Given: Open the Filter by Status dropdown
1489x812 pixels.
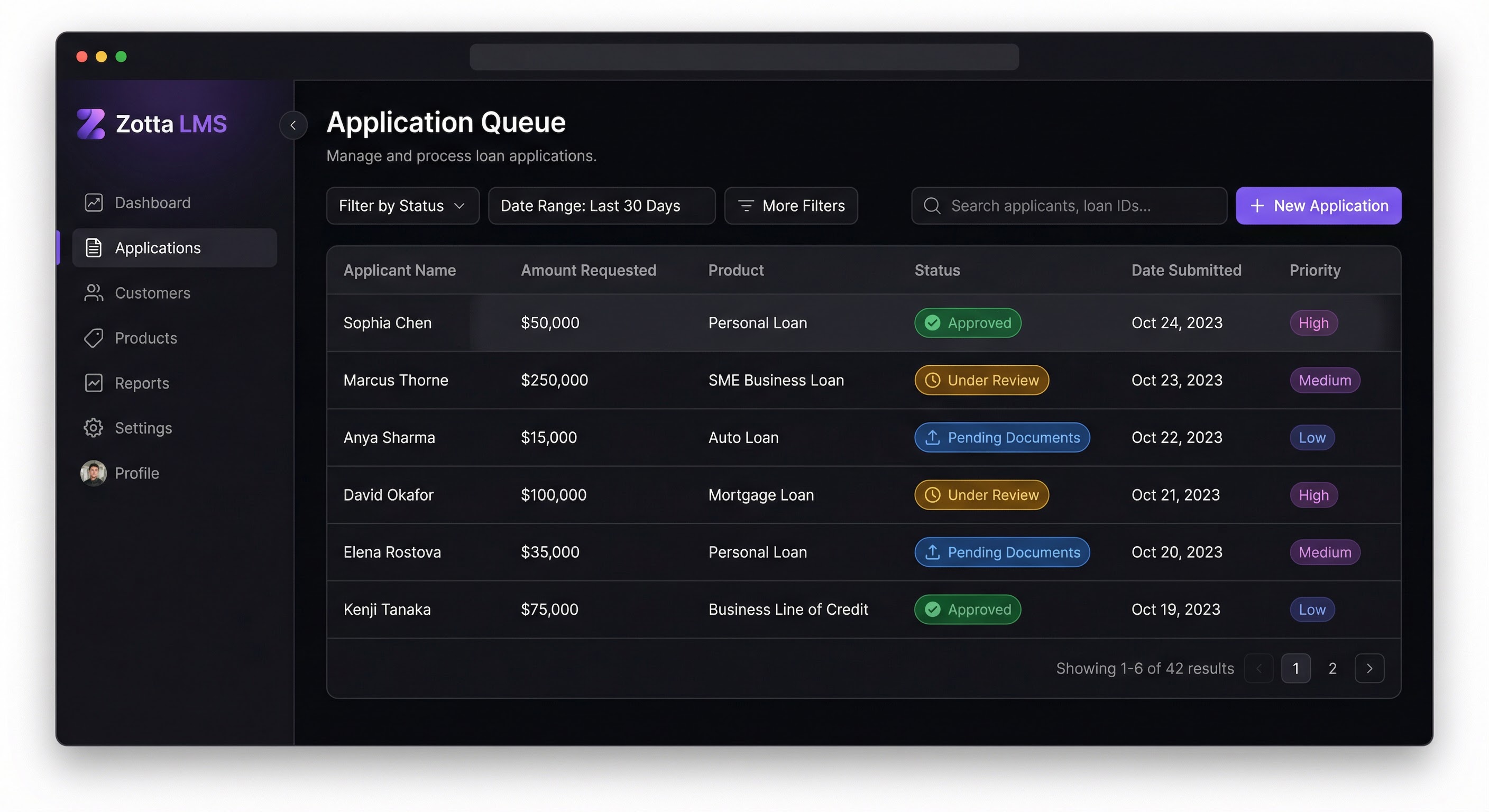Looking at the screenshot, I should pos(402,205).
